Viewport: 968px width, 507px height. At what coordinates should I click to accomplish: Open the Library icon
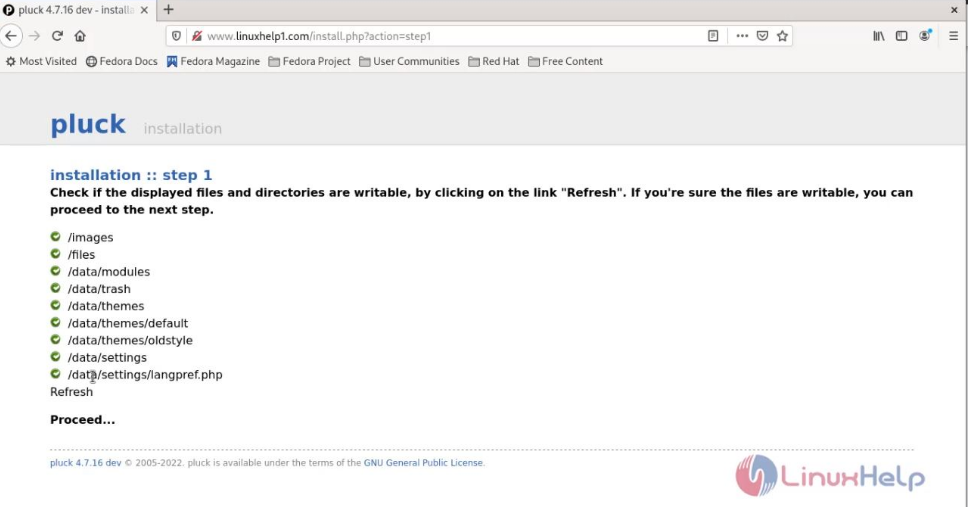[x=878, y=36]
